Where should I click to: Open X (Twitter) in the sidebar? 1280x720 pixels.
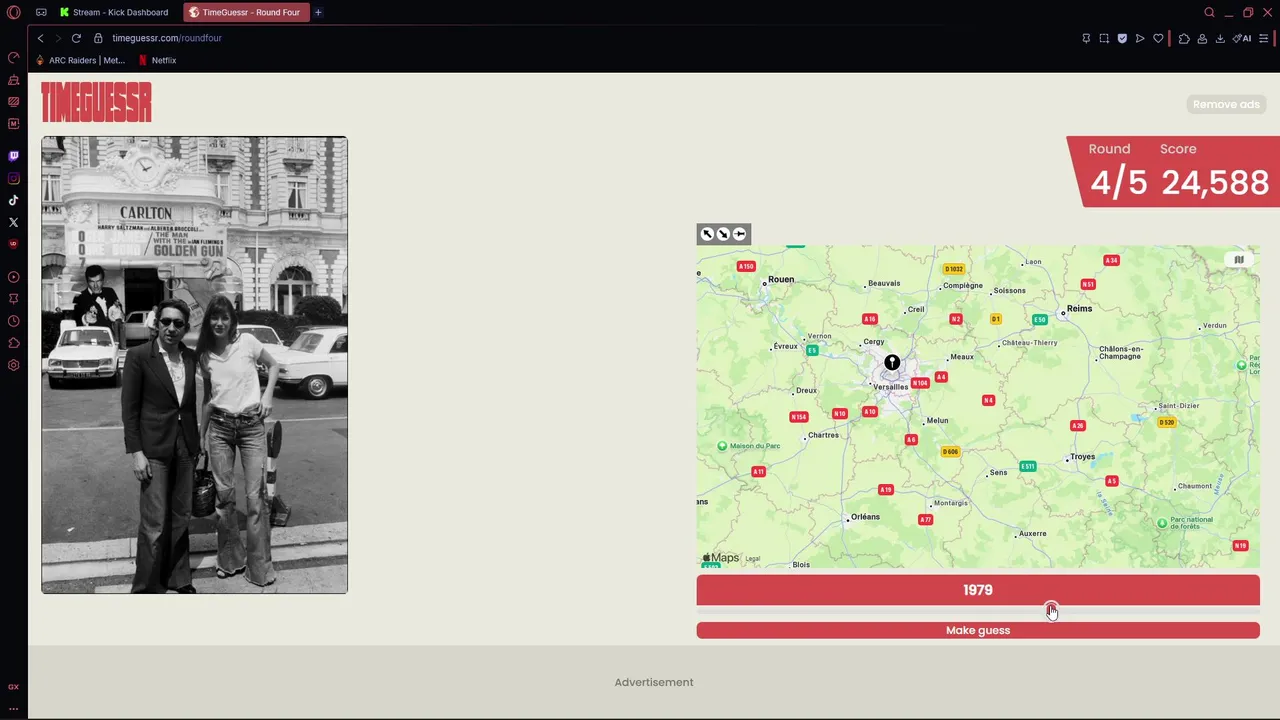click(x=13, y=222)
